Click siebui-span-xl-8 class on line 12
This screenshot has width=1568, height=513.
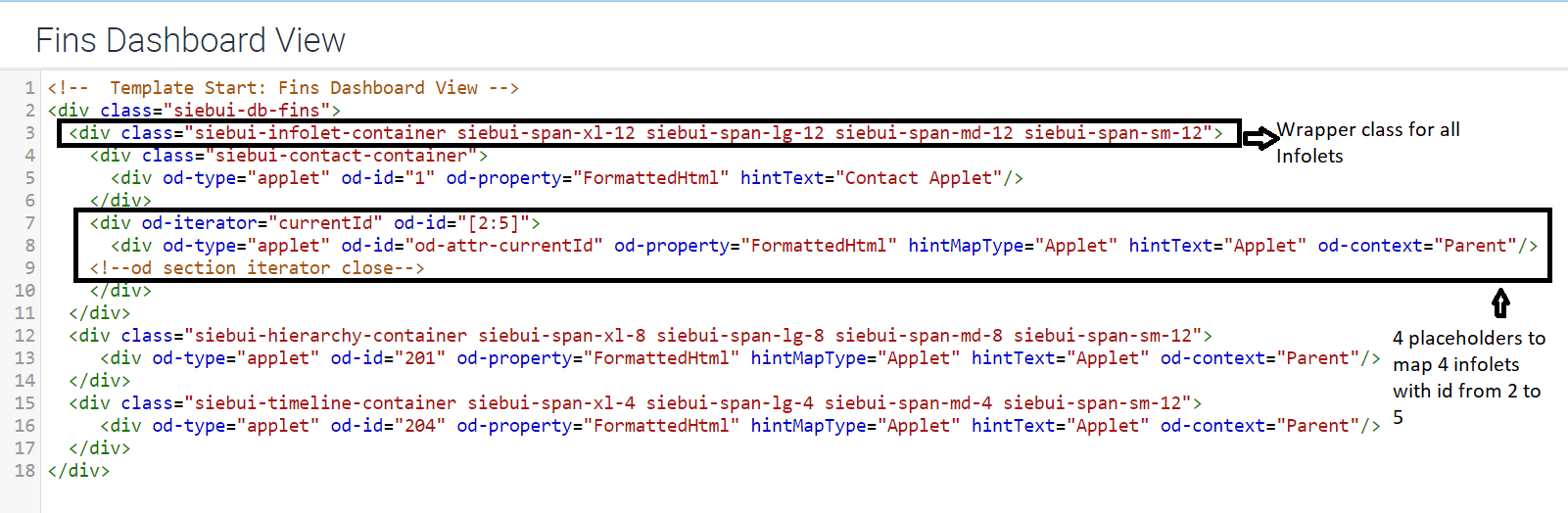(562, 336)
